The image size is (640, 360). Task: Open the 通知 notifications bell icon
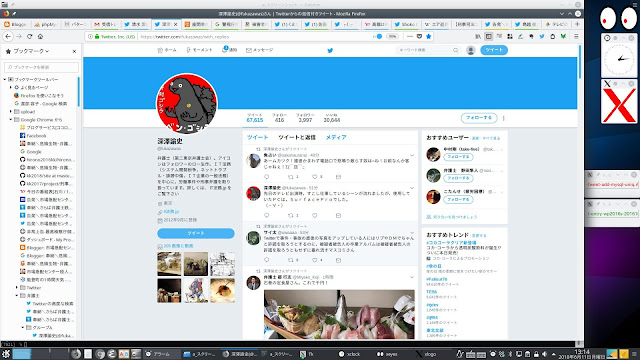tap(225, 49)
